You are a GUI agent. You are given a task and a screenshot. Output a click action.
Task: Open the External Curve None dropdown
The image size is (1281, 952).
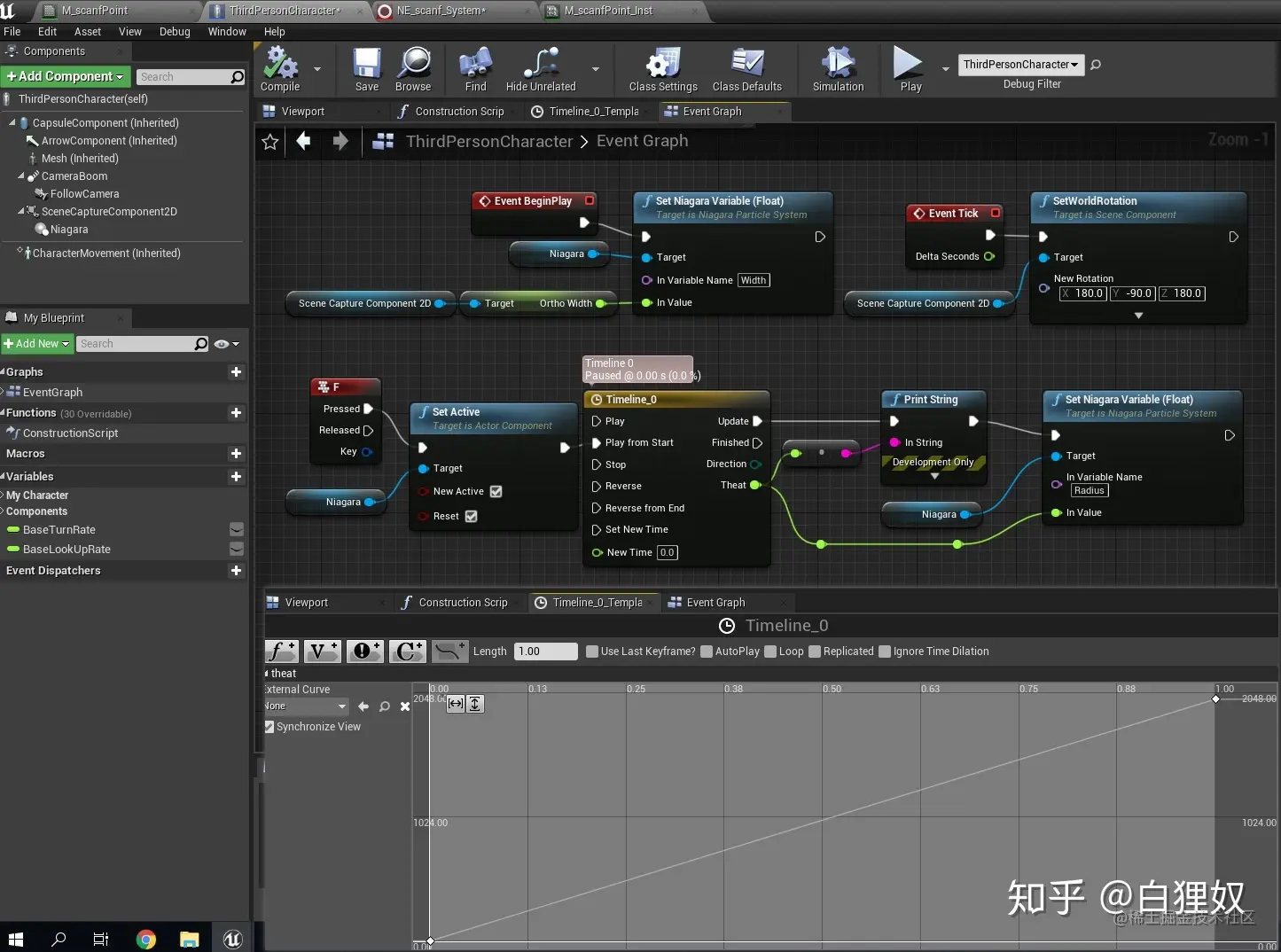coord(306,706)
